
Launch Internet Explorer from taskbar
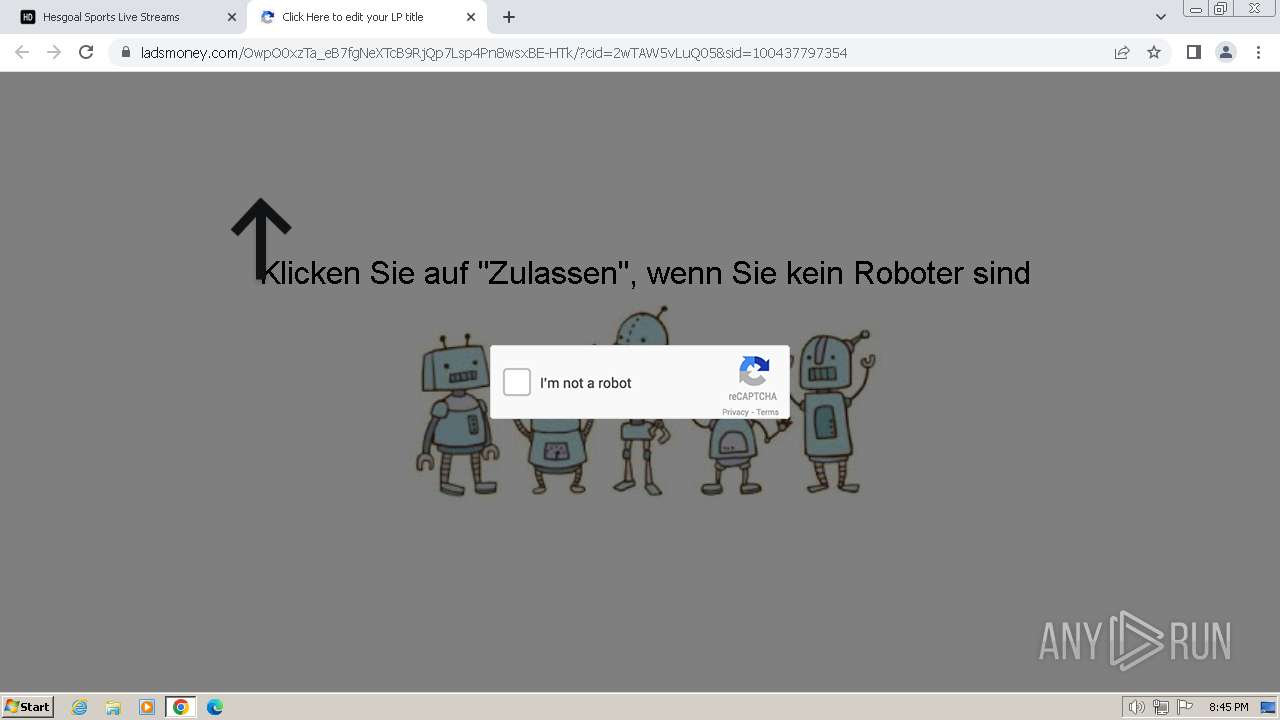tap(80, 707)
